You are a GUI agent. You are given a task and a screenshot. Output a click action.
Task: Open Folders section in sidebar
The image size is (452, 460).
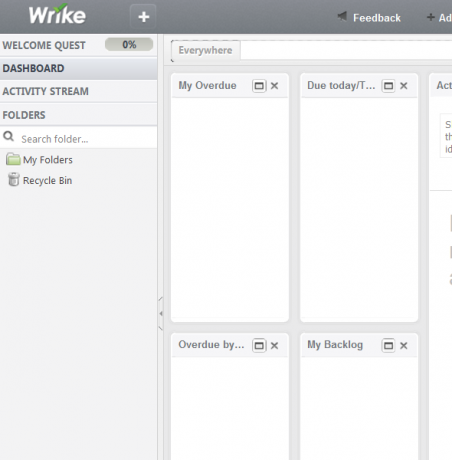click(x=78, y=115)
